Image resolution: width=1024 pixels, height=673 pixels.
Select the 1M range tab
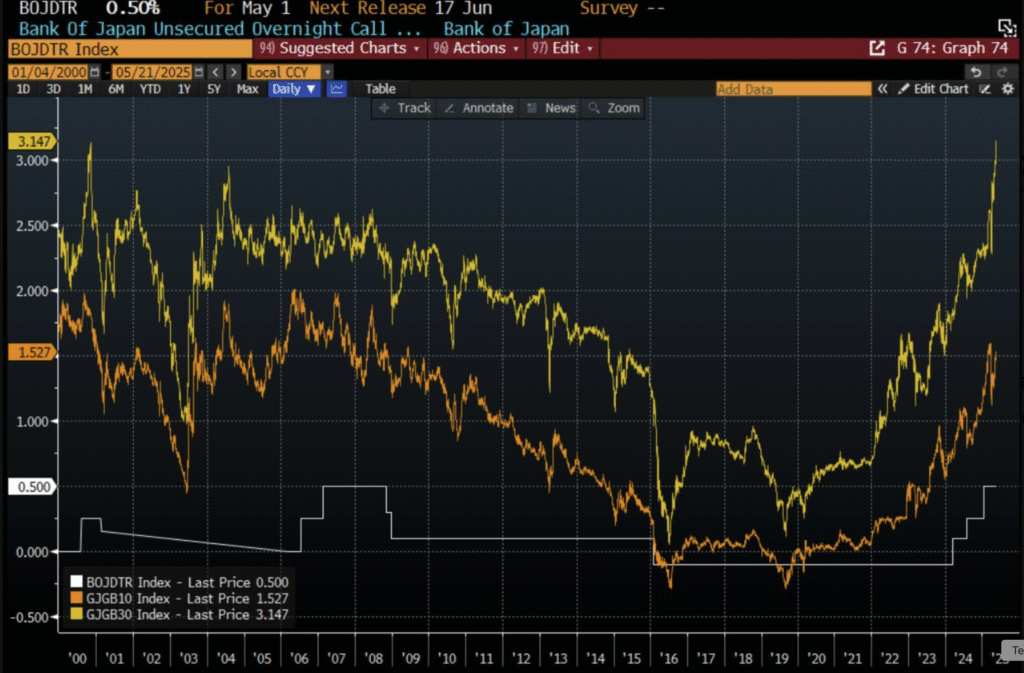pyautogui.click(x=85, y=89)
